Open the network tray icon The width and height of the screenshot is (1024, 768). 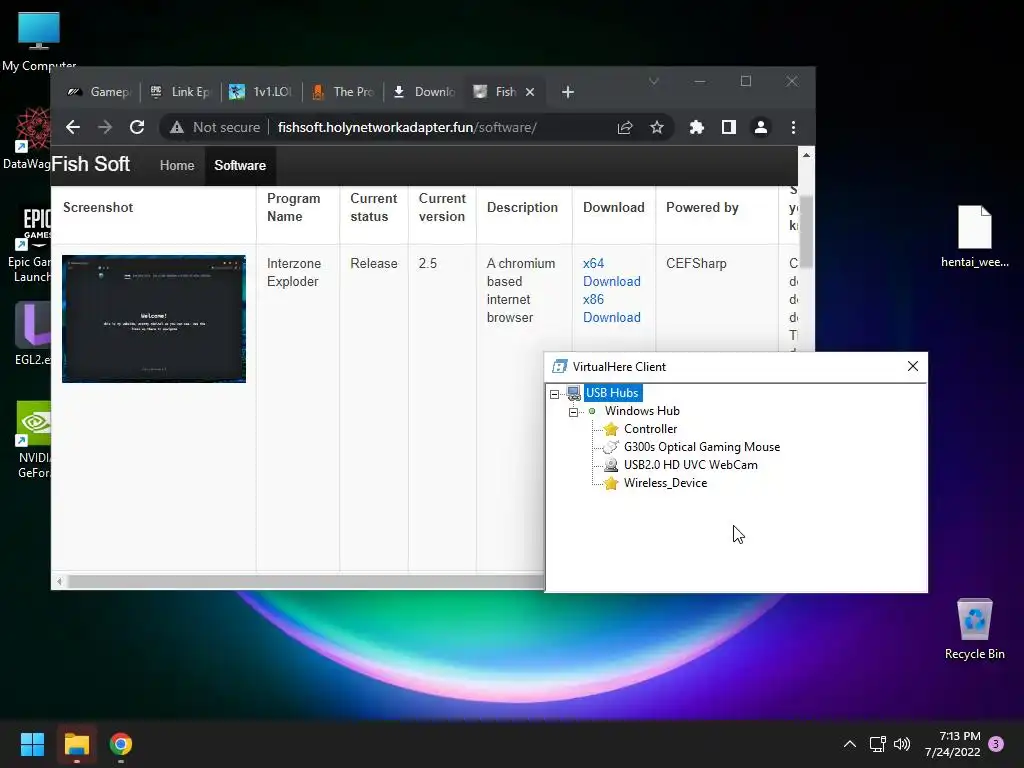point(877,744)
